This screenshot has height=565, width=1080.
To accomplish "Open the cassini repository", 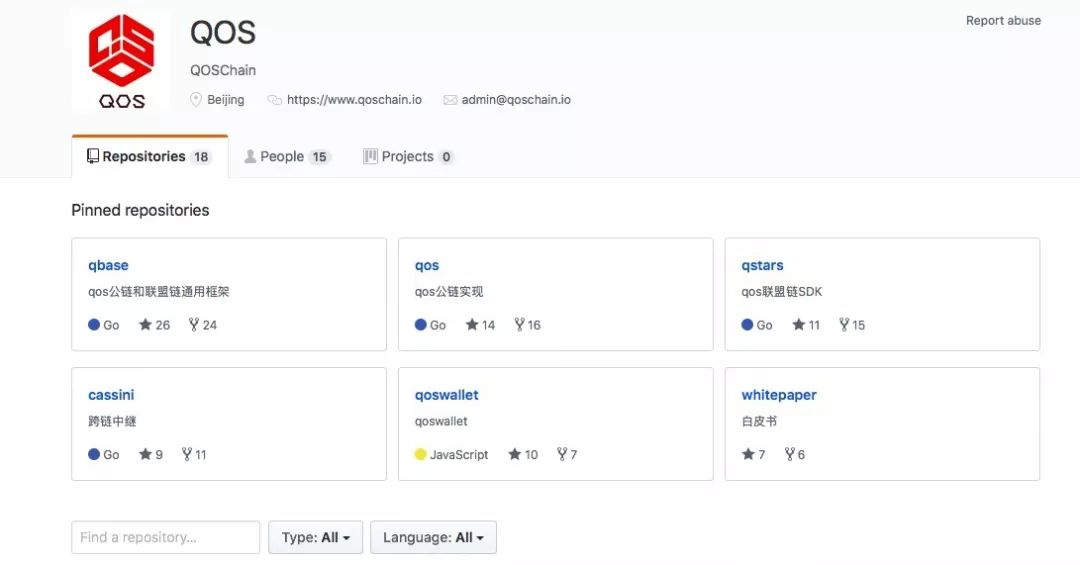I will [x=111, y=395].
